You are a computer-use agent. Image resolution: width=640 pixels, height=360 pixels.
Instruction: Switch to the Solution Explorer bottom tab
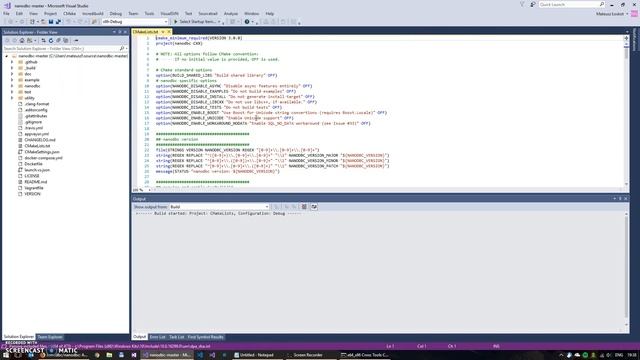coord(19,337)
